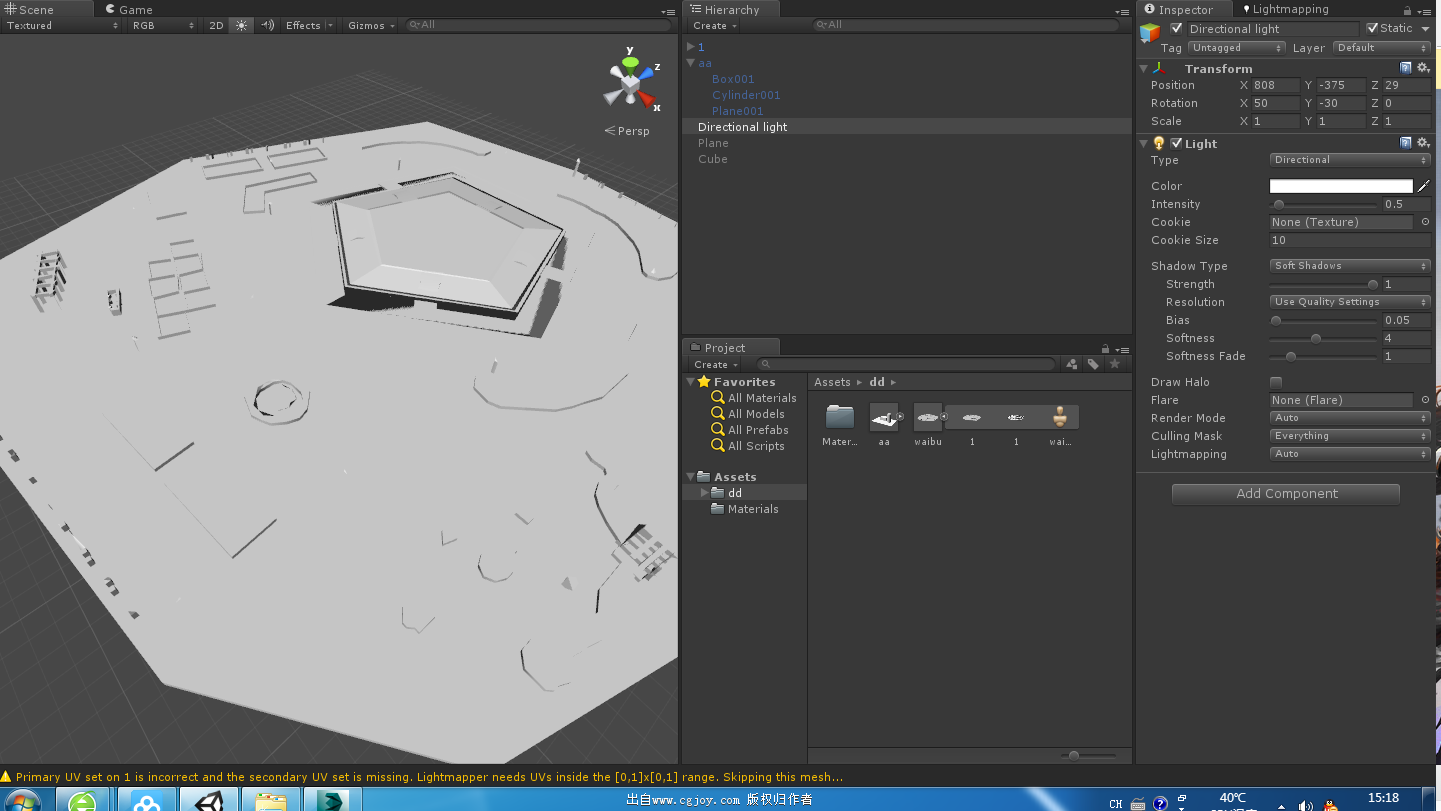Click Project search by type icon
The height and width of the screenshot is (811, 1441).
pos(1072,364)
